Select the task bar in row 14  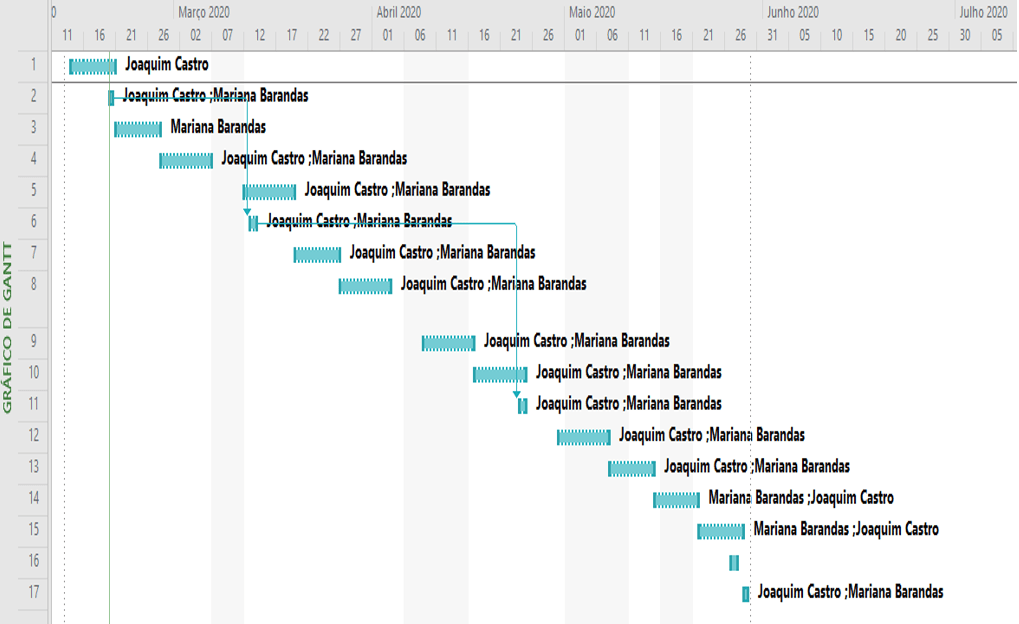point(677,500)
